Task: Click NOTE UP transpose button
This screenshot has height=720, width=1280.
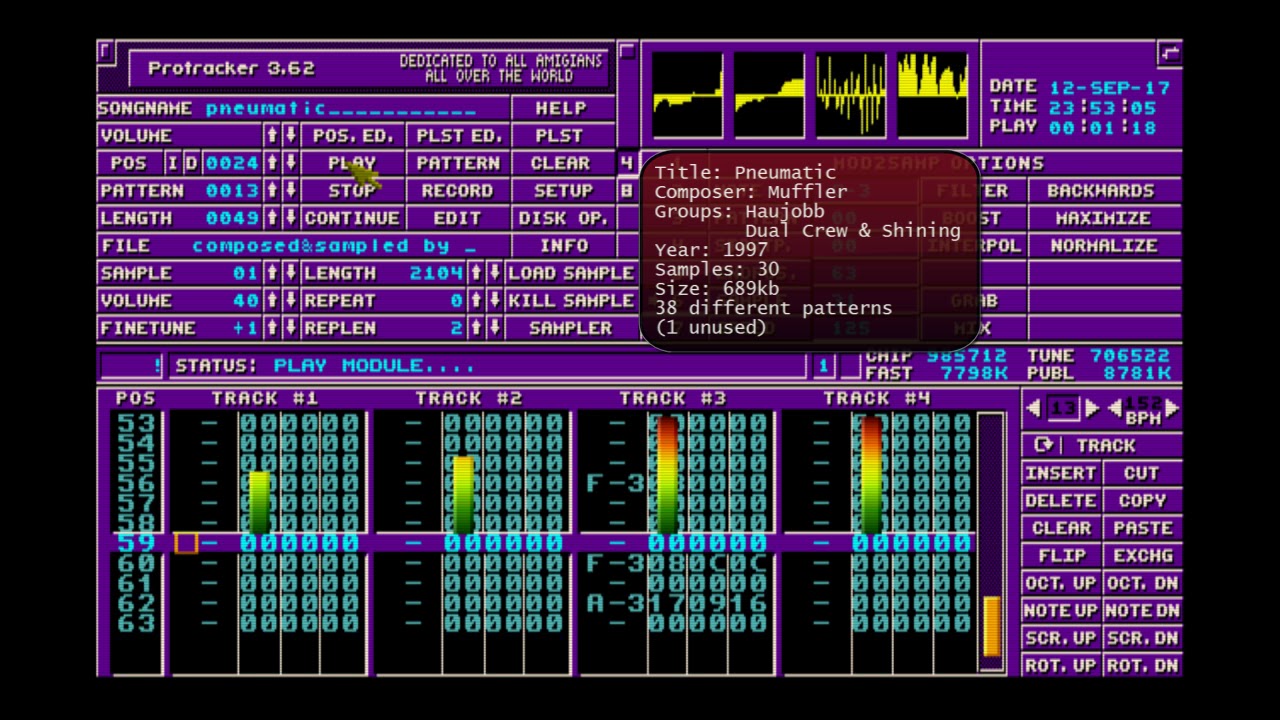Action: pos(1062,610)
